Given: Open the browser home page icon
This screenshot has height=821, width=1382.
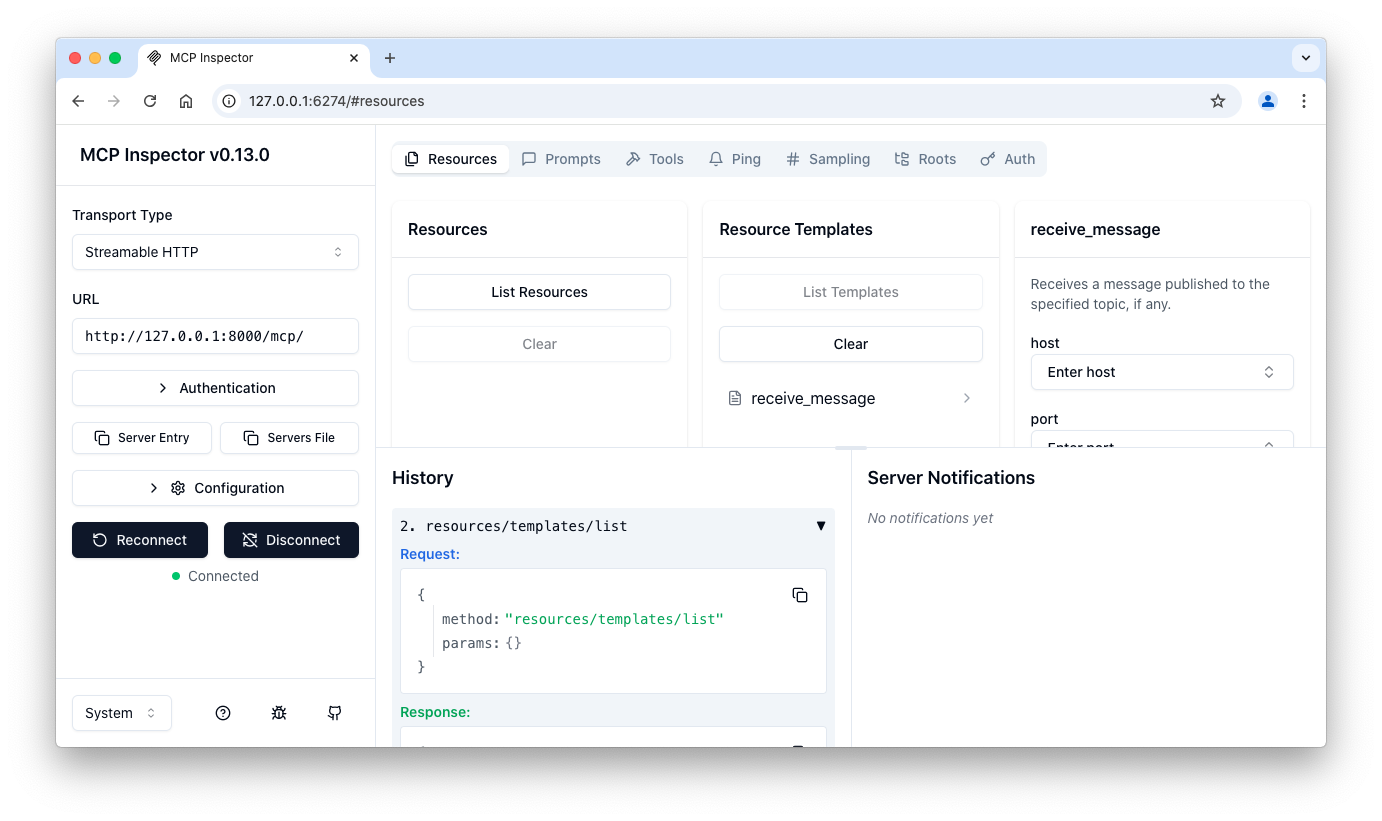Looking at the screenshot, I should [186, 101].
